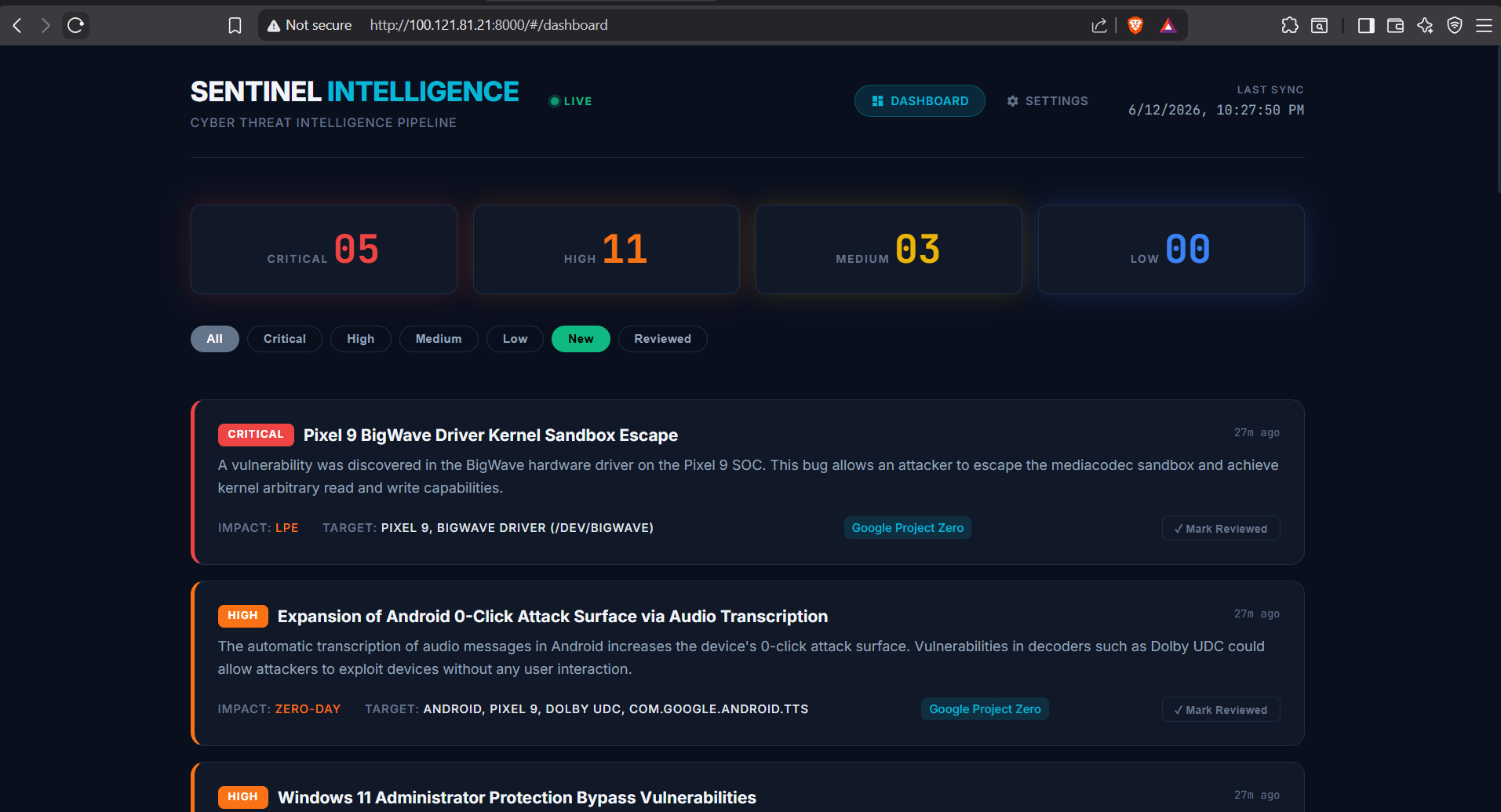Open Leo AI sparkle icon

(x=1425, y=25)
